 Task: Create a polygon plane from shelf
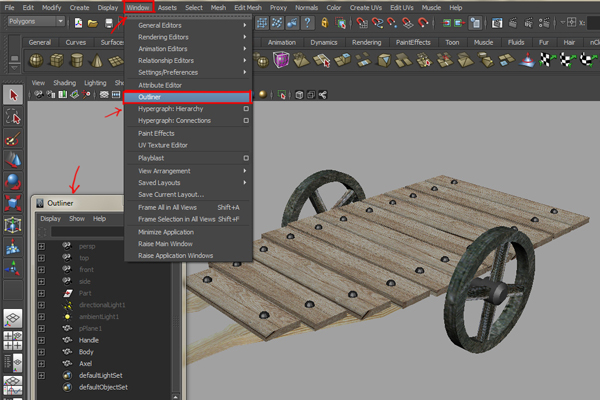tap(116, 60)
